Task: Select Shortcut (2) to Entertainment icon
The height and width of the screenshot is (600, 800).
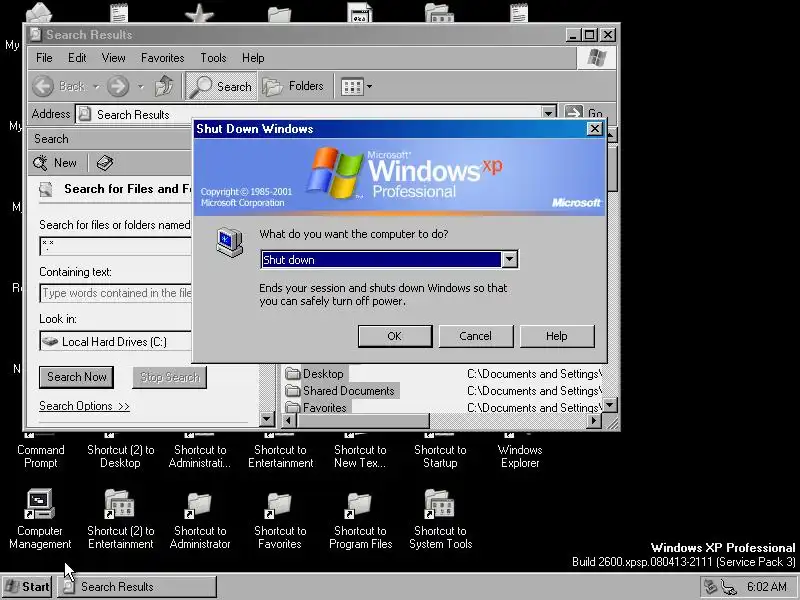Action: coord(119,504)
